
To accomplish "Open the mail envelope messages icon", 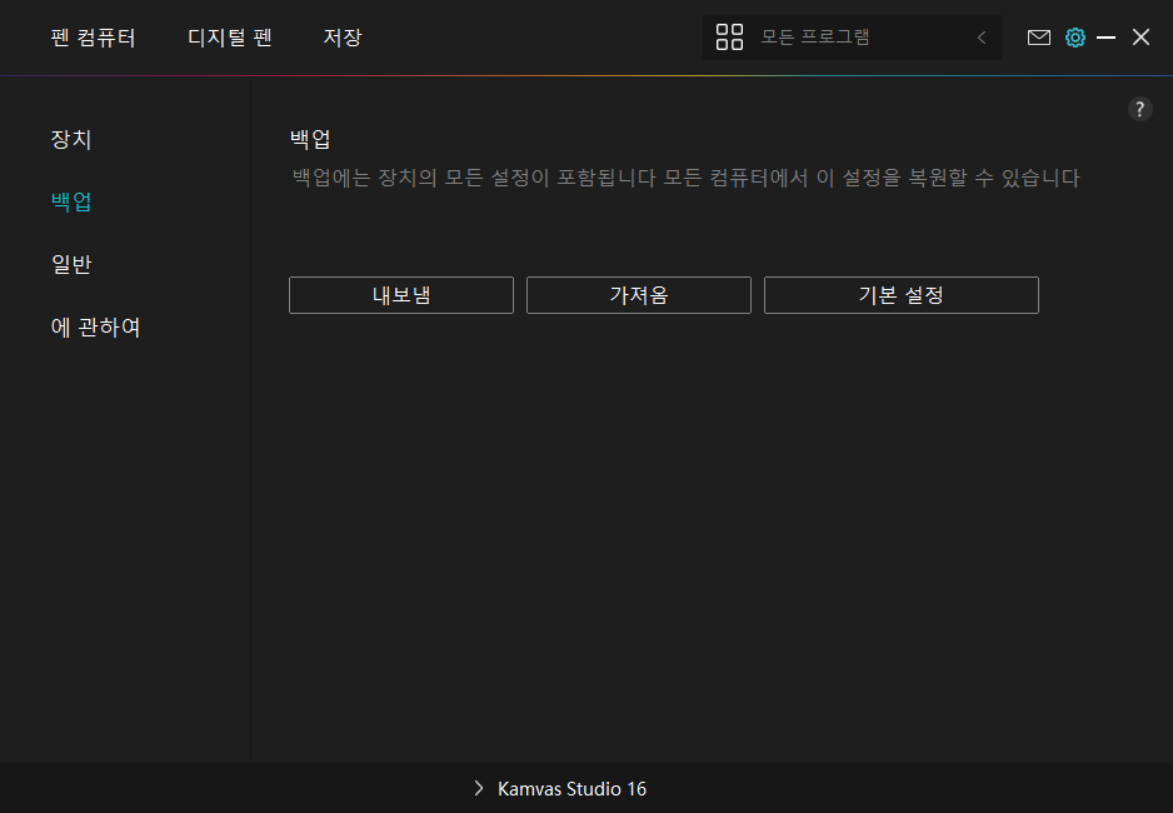I will pos(1039,38).
